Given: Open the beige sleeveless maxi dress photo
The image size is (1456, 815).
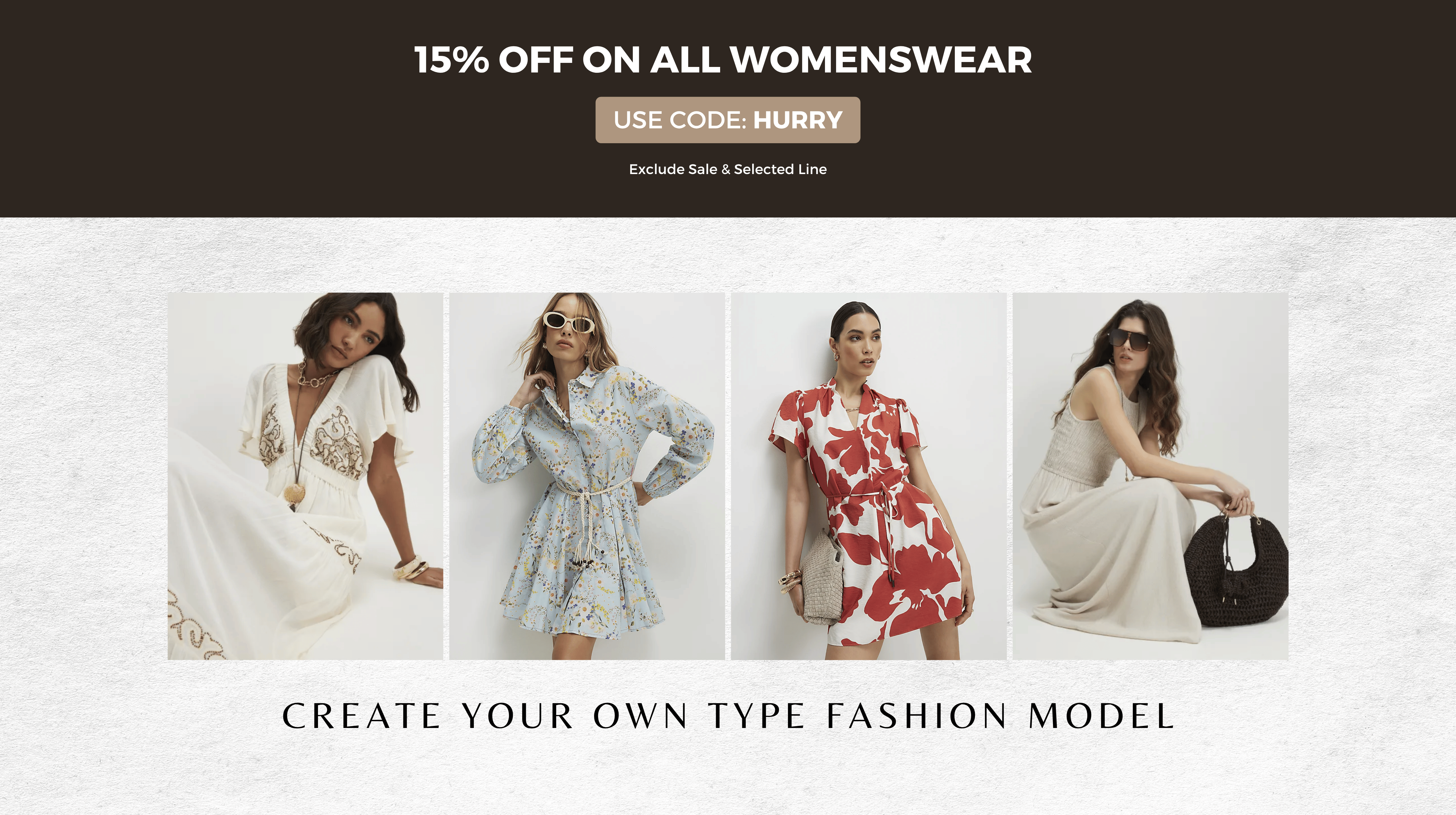Looking at the screenshot, I should (1150, 476).
